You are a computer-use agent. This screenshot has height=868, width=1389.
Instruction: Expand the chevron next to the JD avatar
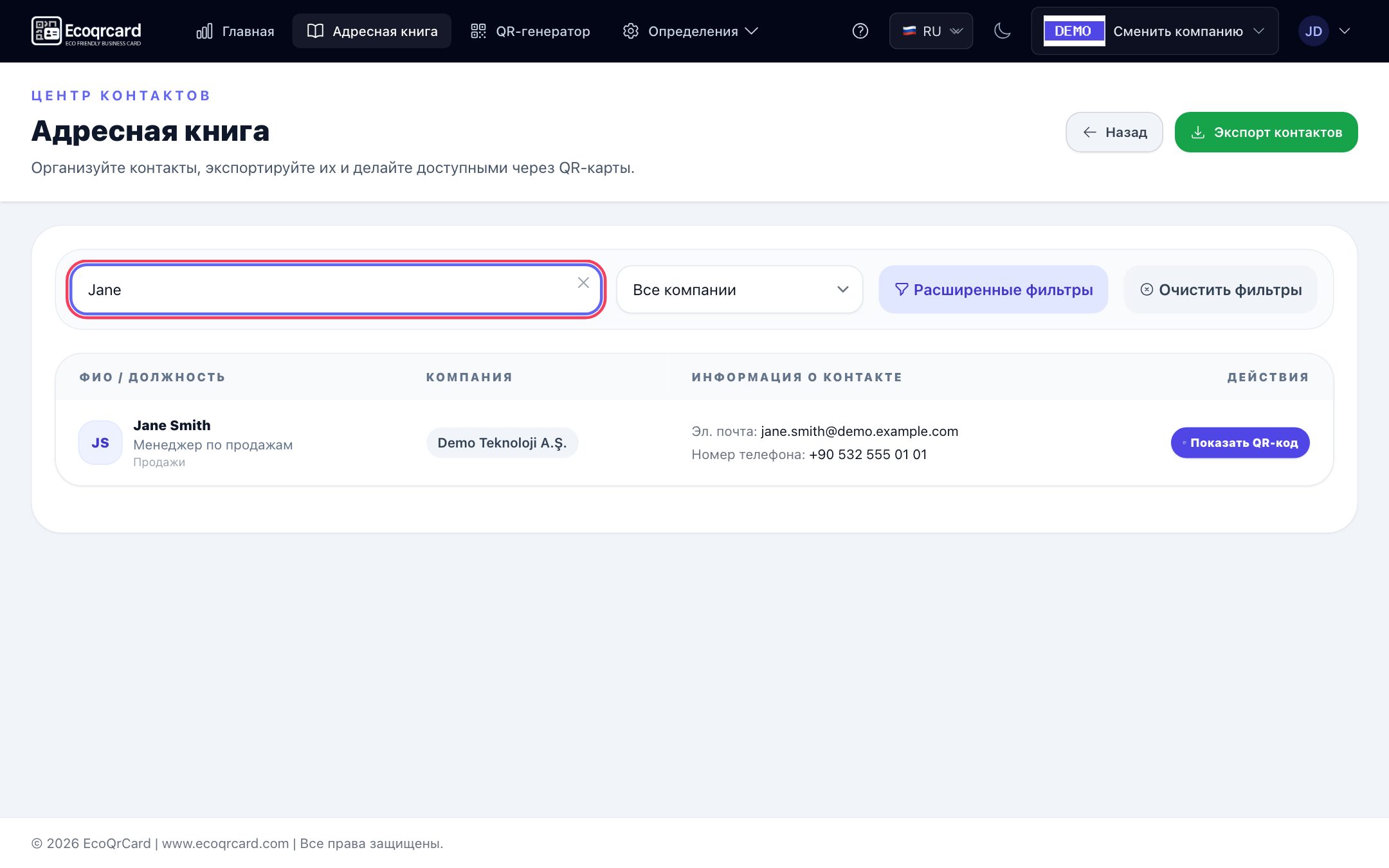coord(1344,31)
